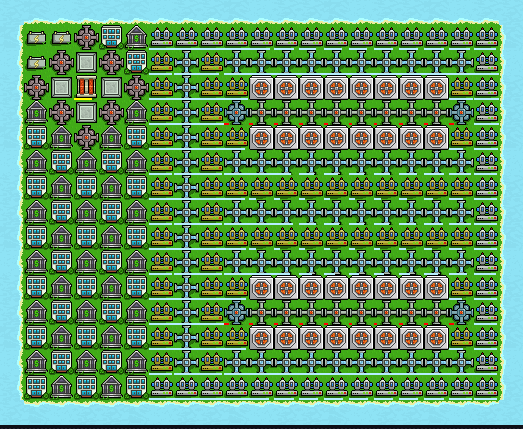Click the battery beside the top-row gray vent
The width and height of the screenshot is (523, 429).
tap(61, 38)
